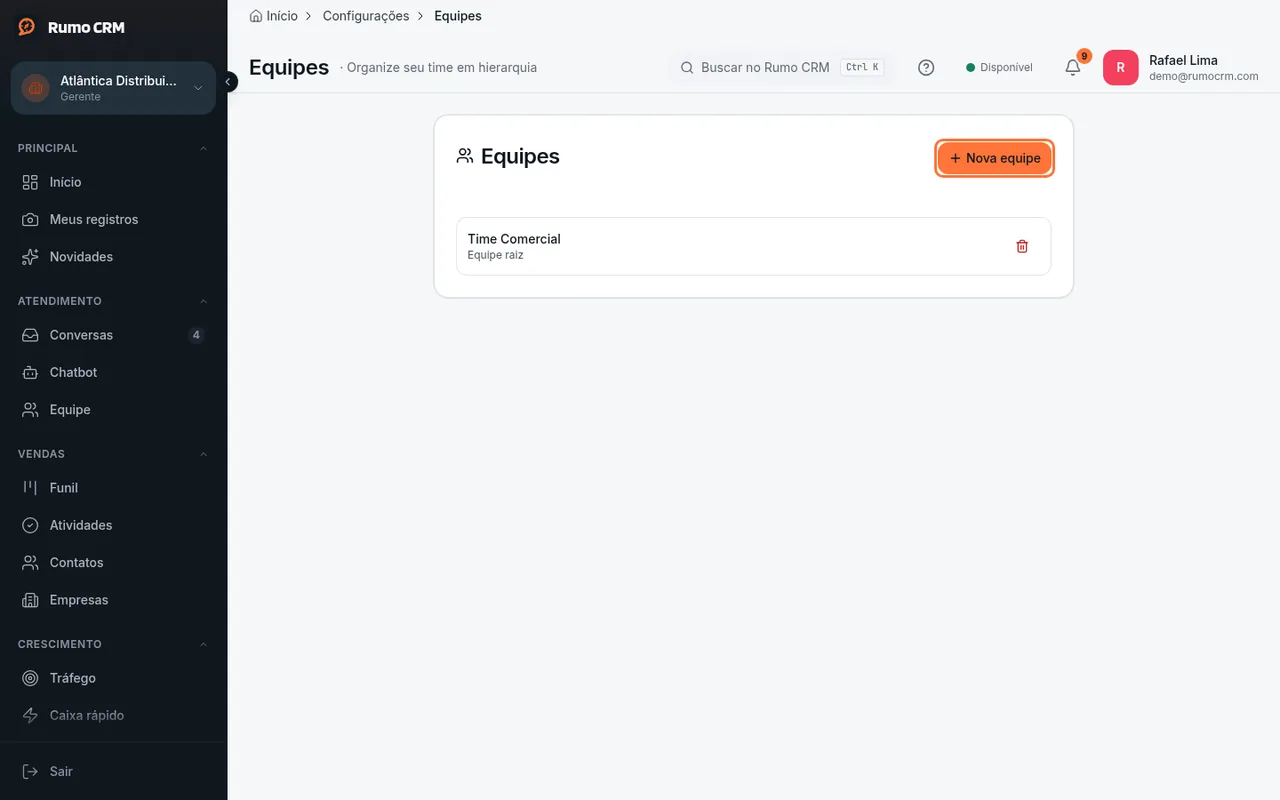
Task: Click the Configurações breadcrumb link
Action: click(366, 16)
